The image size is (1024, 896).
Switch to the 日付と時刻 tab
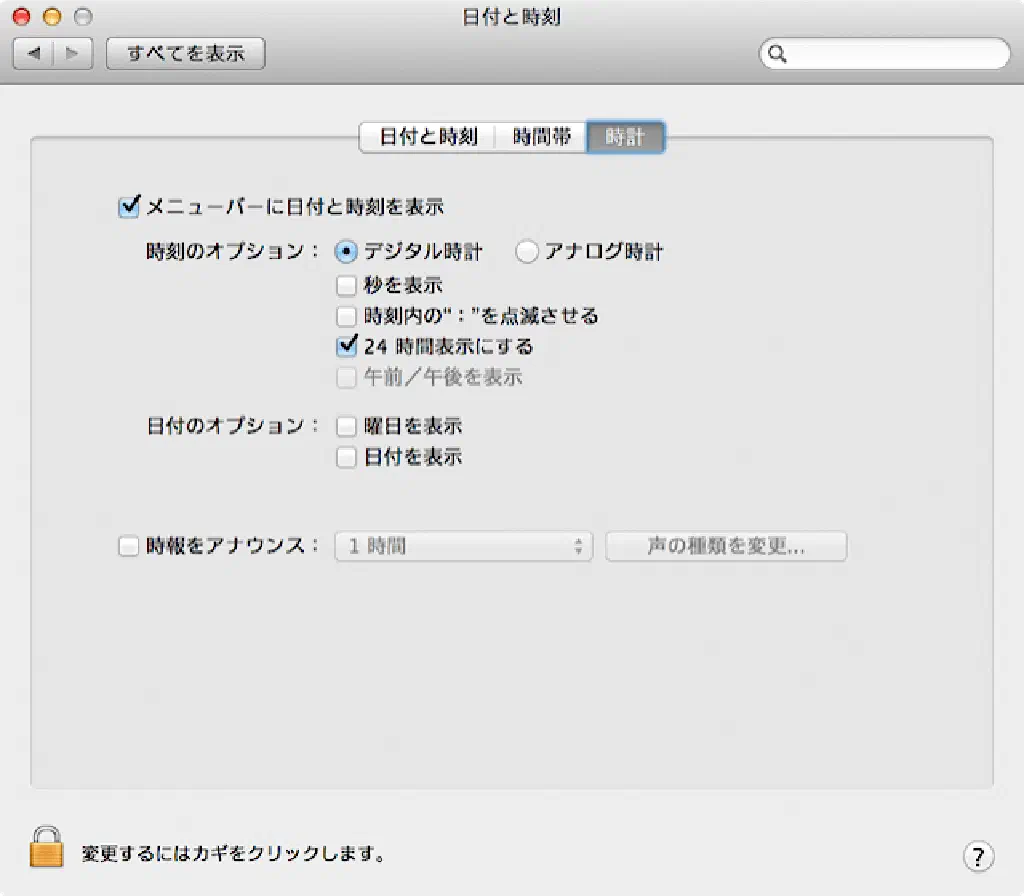tap(428, 137)
